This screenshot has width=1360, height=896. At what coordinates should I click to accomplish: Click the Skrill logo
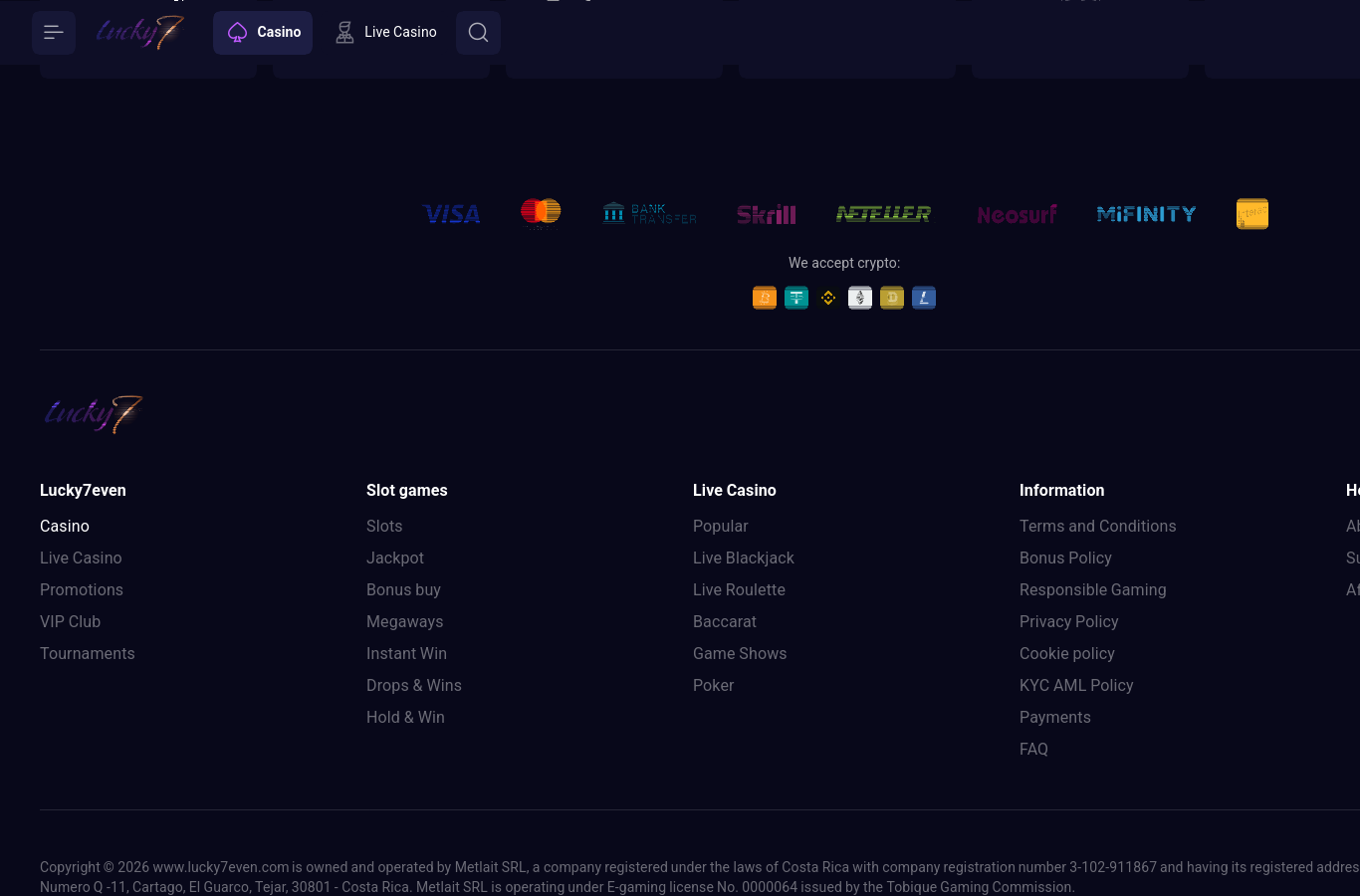[767, 214]
